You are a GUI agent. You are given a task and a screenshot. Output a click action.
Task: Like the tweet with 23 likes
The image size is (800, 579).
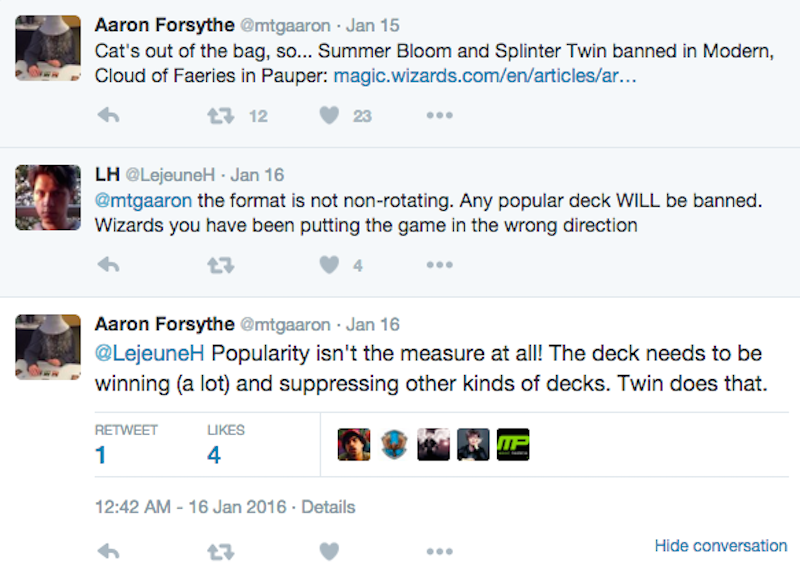tap(329, 115)
